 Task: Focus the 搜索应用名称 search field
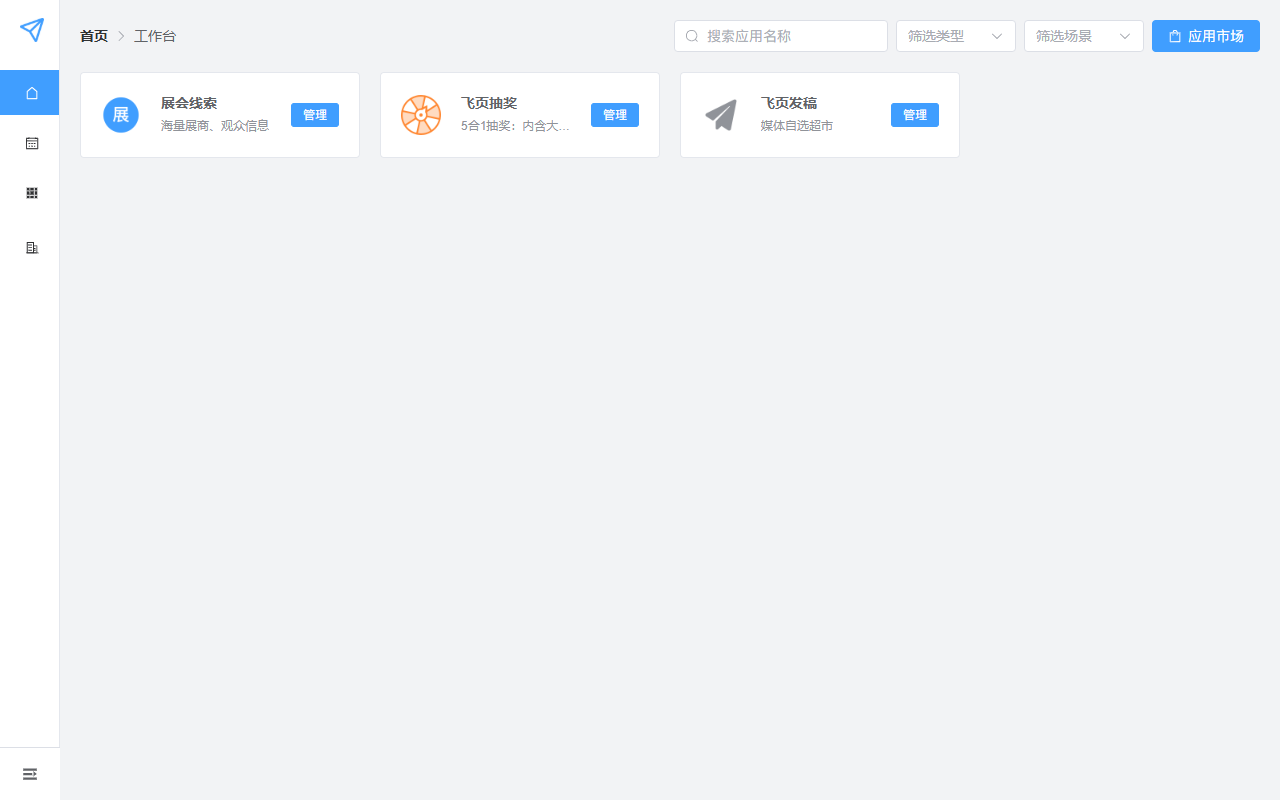pos(790,36)
